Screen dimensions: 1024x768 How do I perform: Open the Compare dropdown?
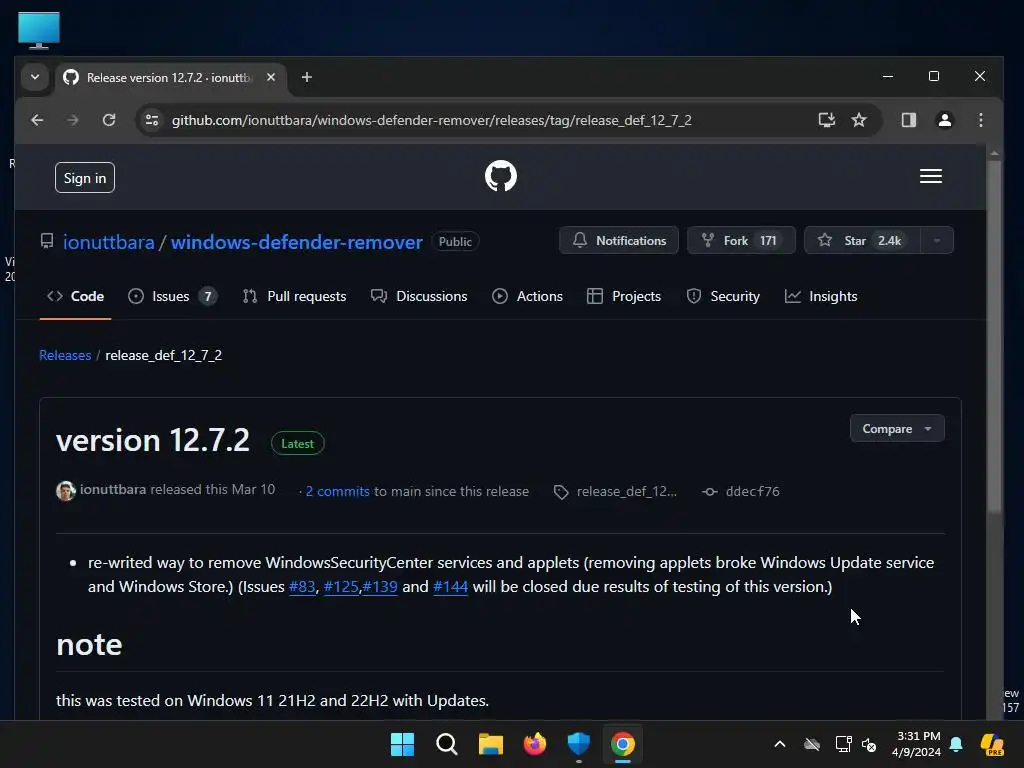pyautogui.click(x=897, y=428)
